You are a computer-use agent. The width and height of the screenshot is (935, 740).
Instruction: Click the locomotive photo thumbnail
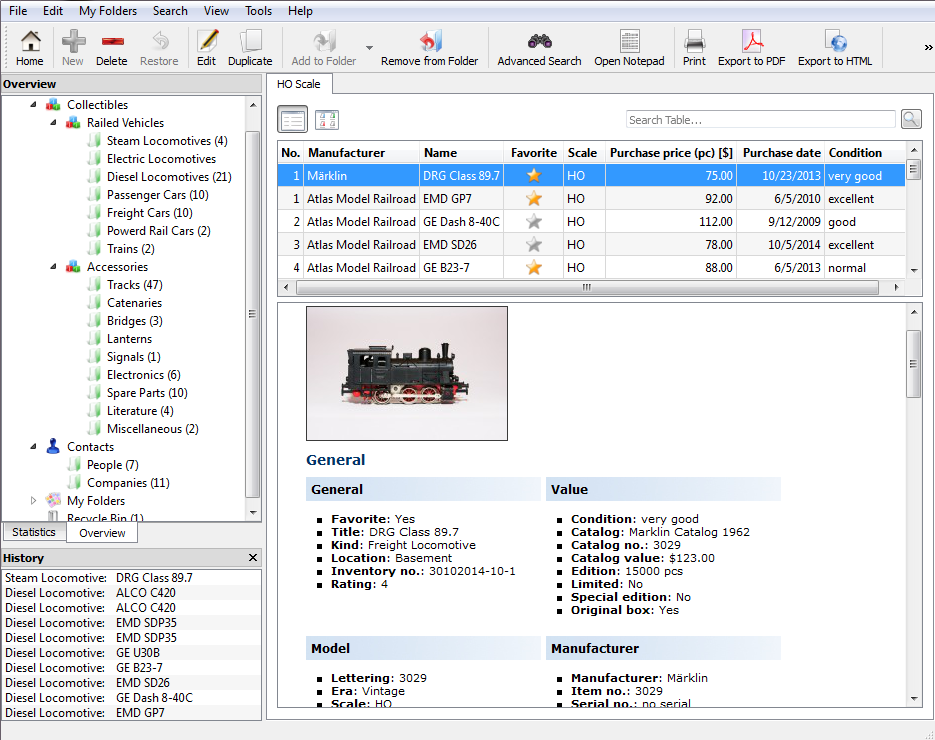(407, 373)
